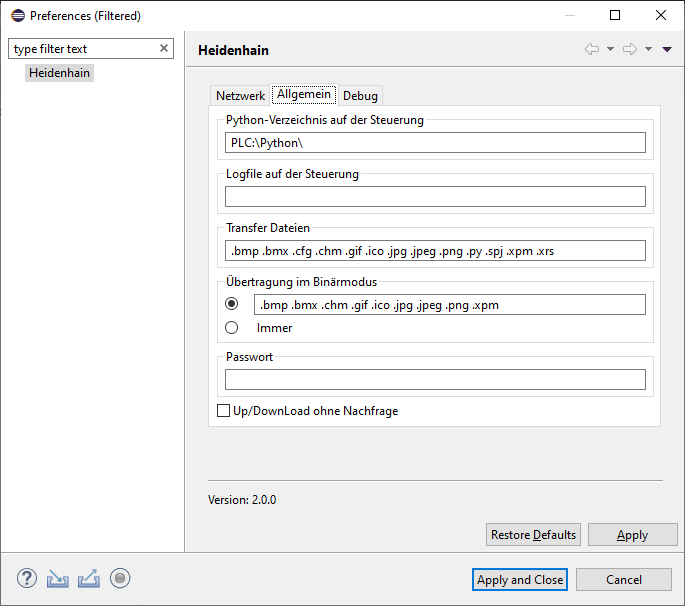685x606 pixels.
Task: Open the page view menu dropdown
Action: point(667,49)
